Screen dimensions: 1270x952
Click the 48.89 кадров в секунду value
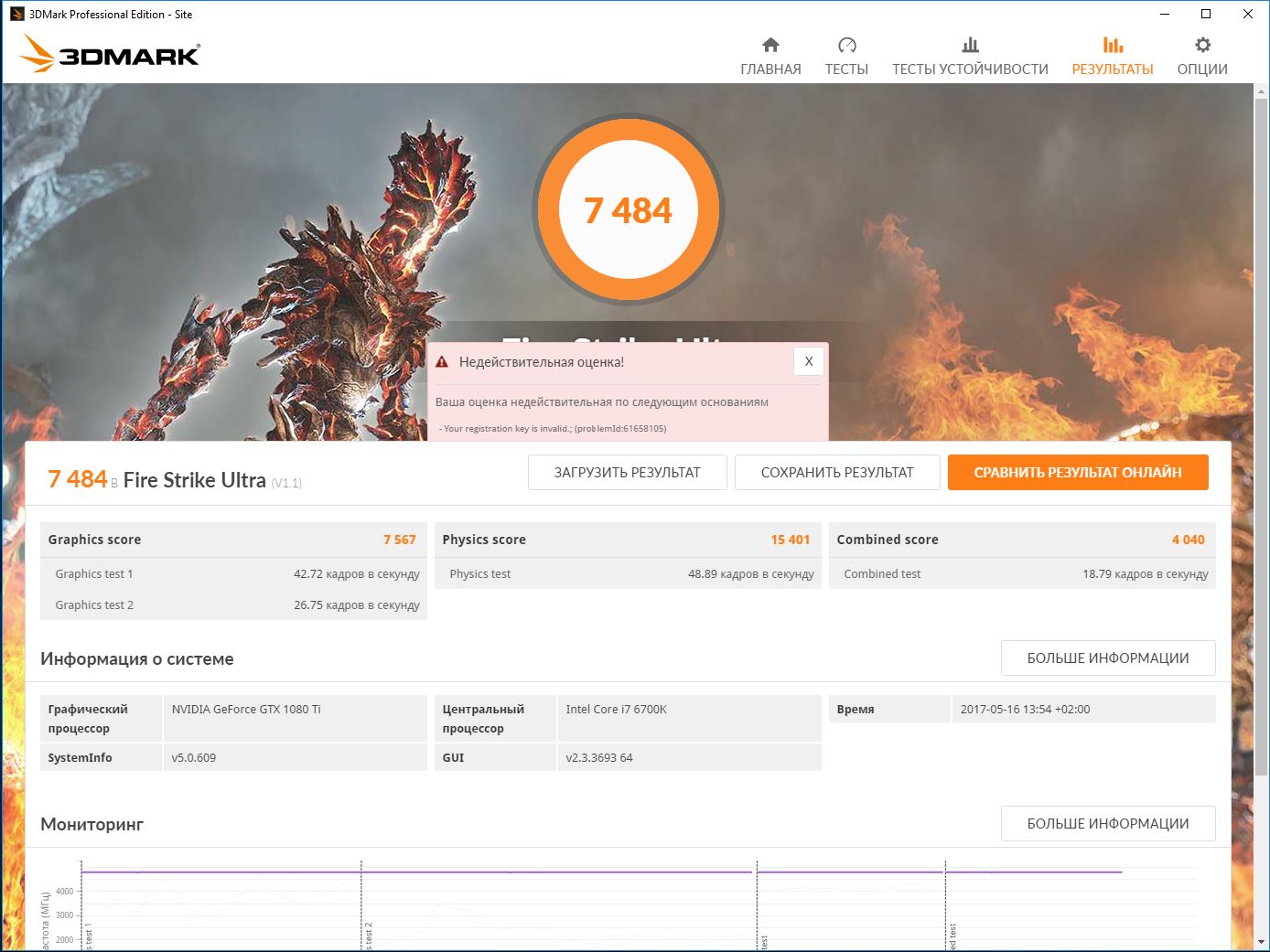[751, 574]
